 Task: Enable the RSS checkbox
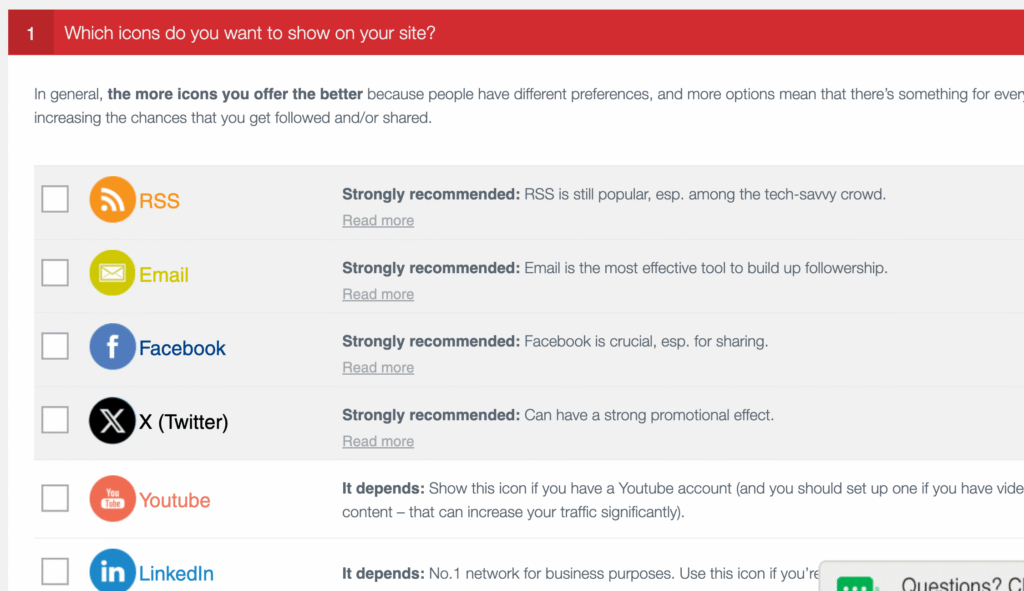pos(55,199)
